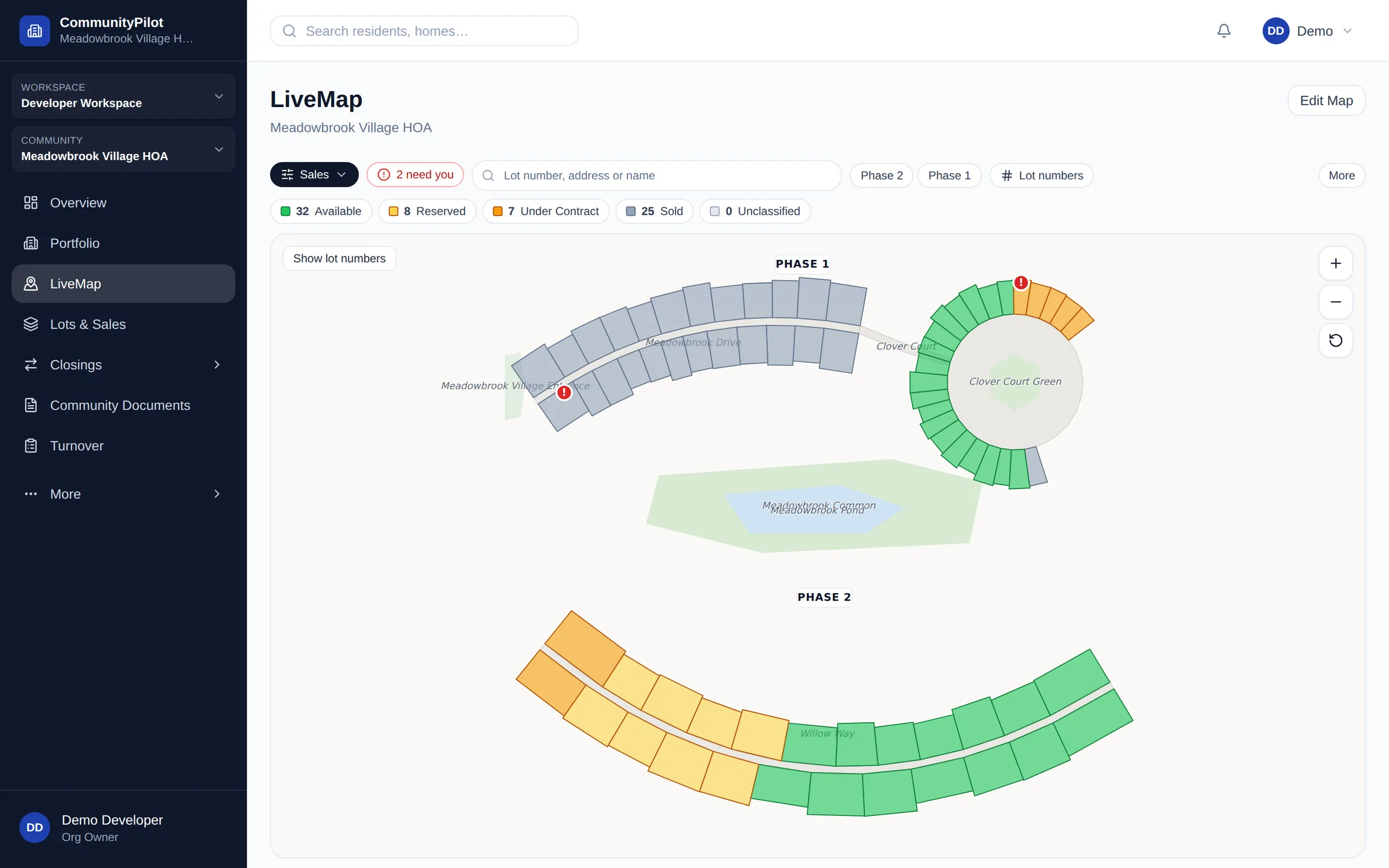Open notifications bell

click(x=1223, y=31)
